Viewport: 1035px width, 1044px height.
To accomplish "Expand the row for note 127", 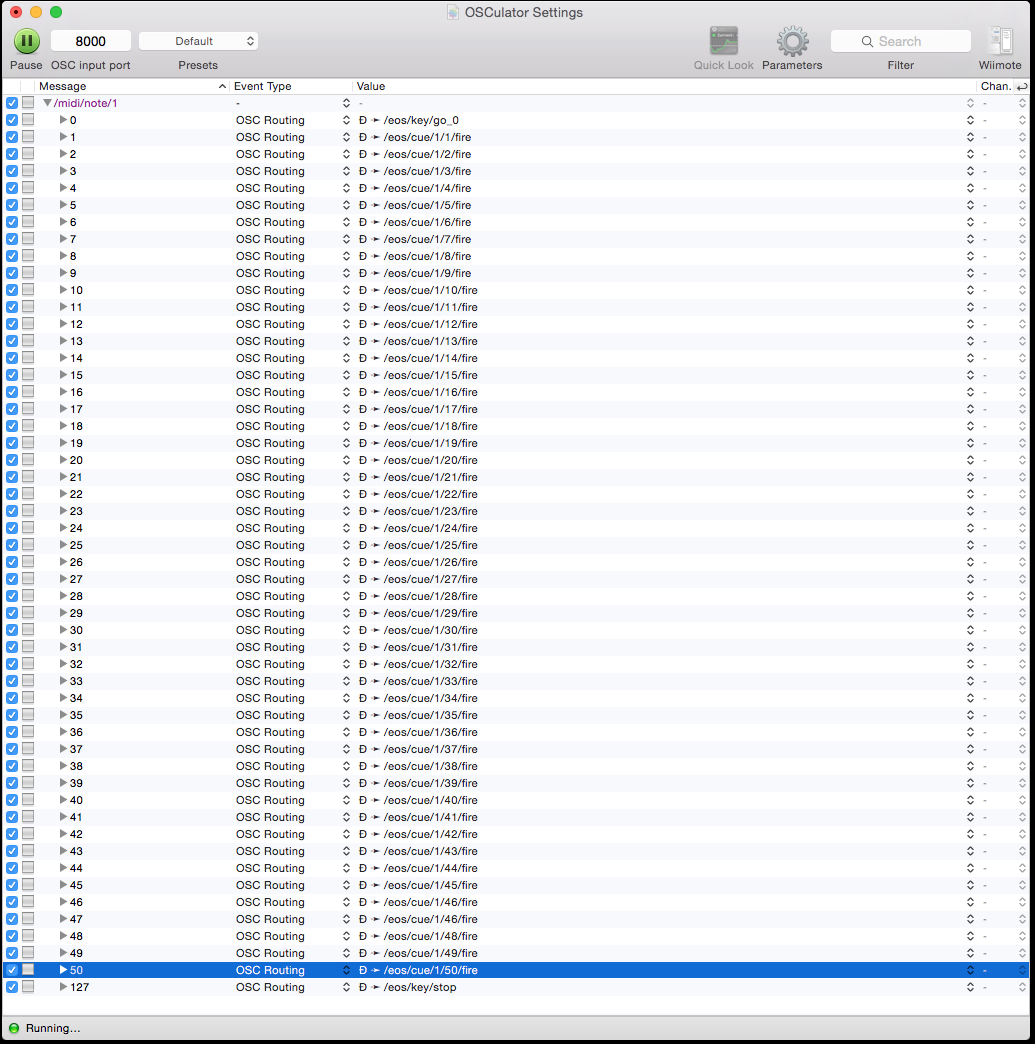I will (x=63, y=987).
